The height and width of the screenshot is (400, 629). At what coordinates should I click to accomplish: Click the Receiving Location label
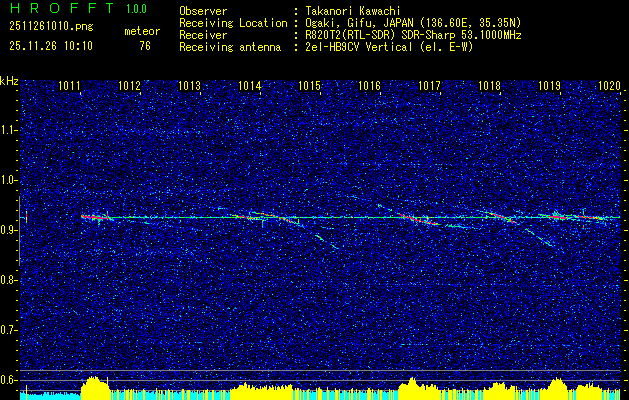tap(233, 23)
